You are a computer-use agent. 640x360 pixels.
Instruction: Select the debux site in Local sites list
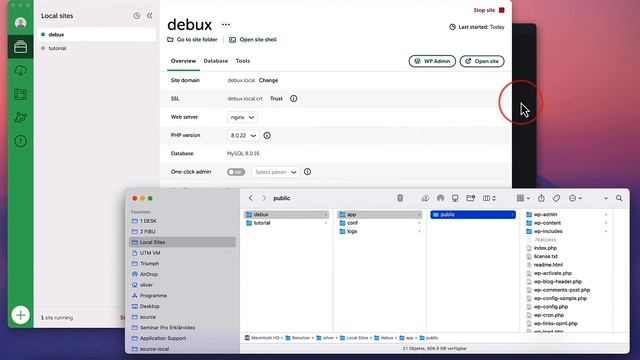[x=96, y=35]
